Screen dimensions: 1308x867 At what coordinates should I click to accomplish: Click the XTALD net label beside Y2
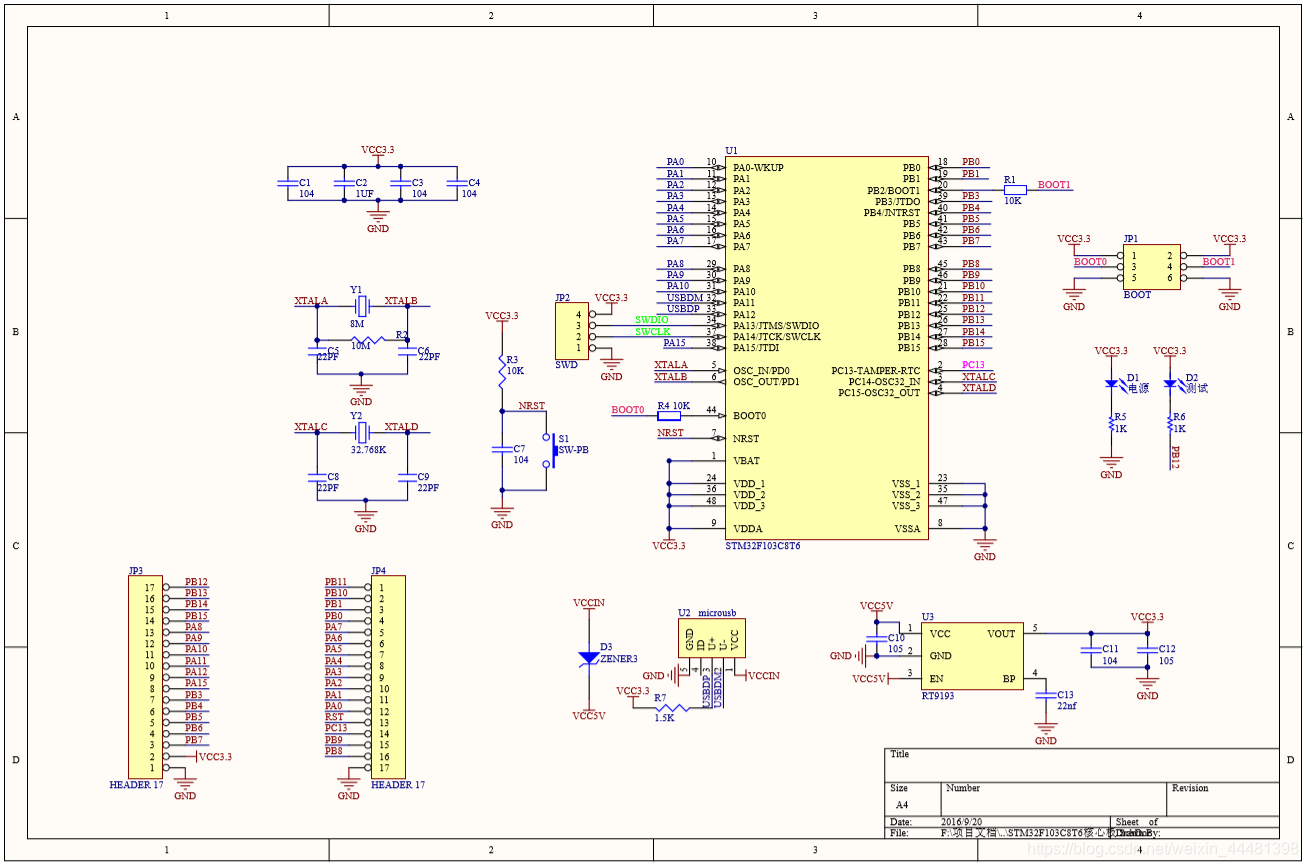[402, 427]
